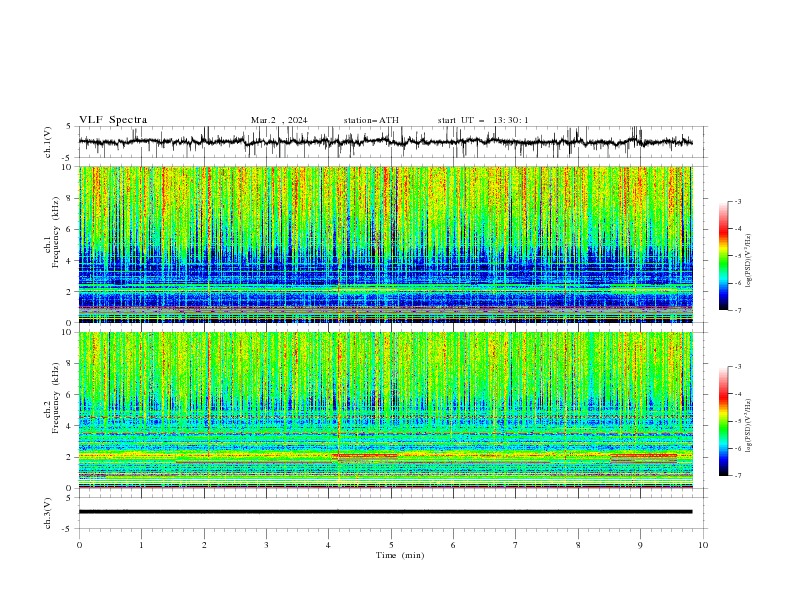The width and height of the screenshot is (792, 612).
Task: Click the ch.1 voltage waveform trace
Action: coord(385,142)
